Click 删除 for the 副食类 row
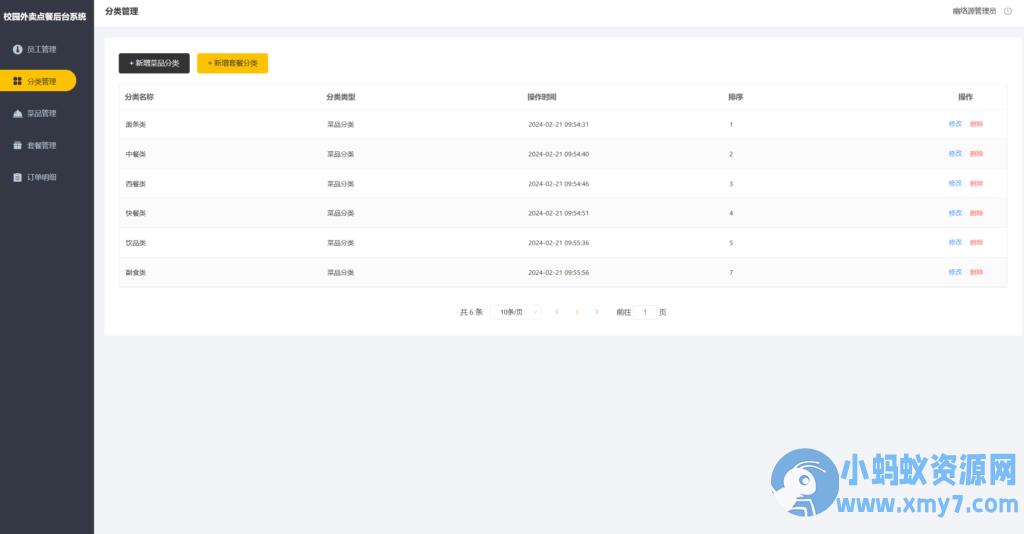 pos(976,272)
